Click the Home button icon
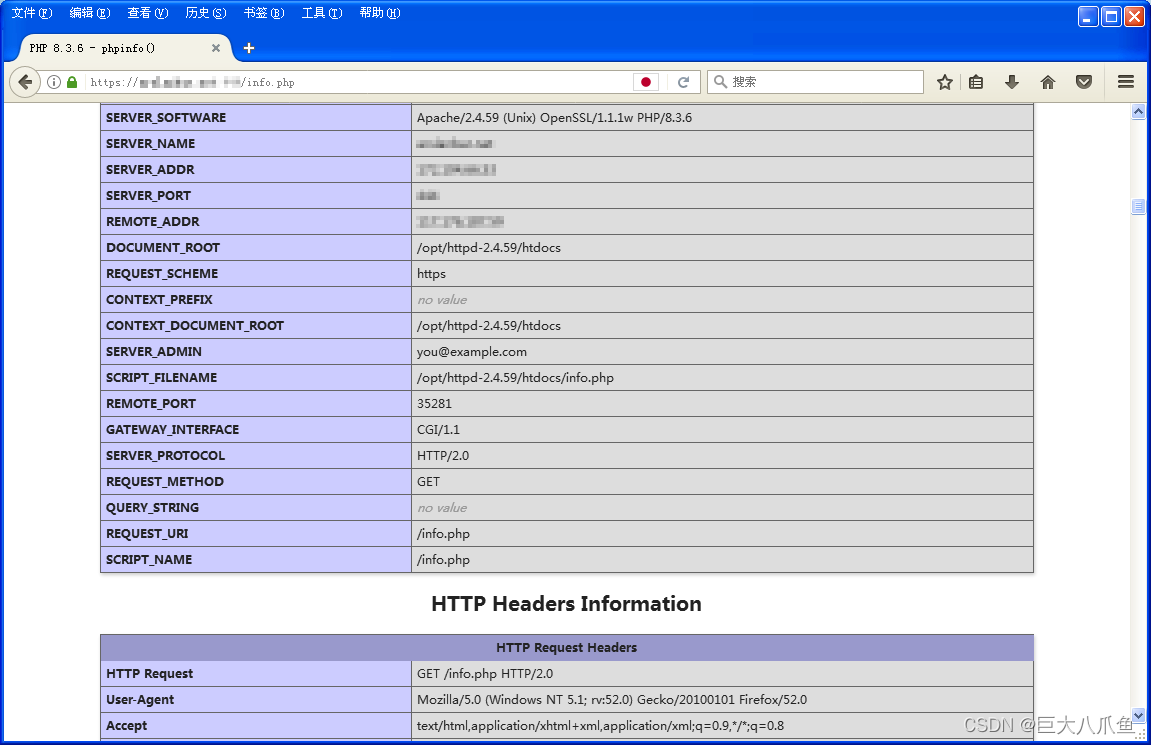 tap(1048, 83)
